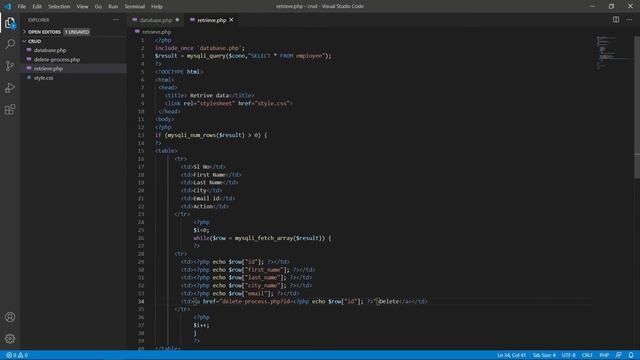
Task: Open the Terminal menu
Action: click(135, 7)
